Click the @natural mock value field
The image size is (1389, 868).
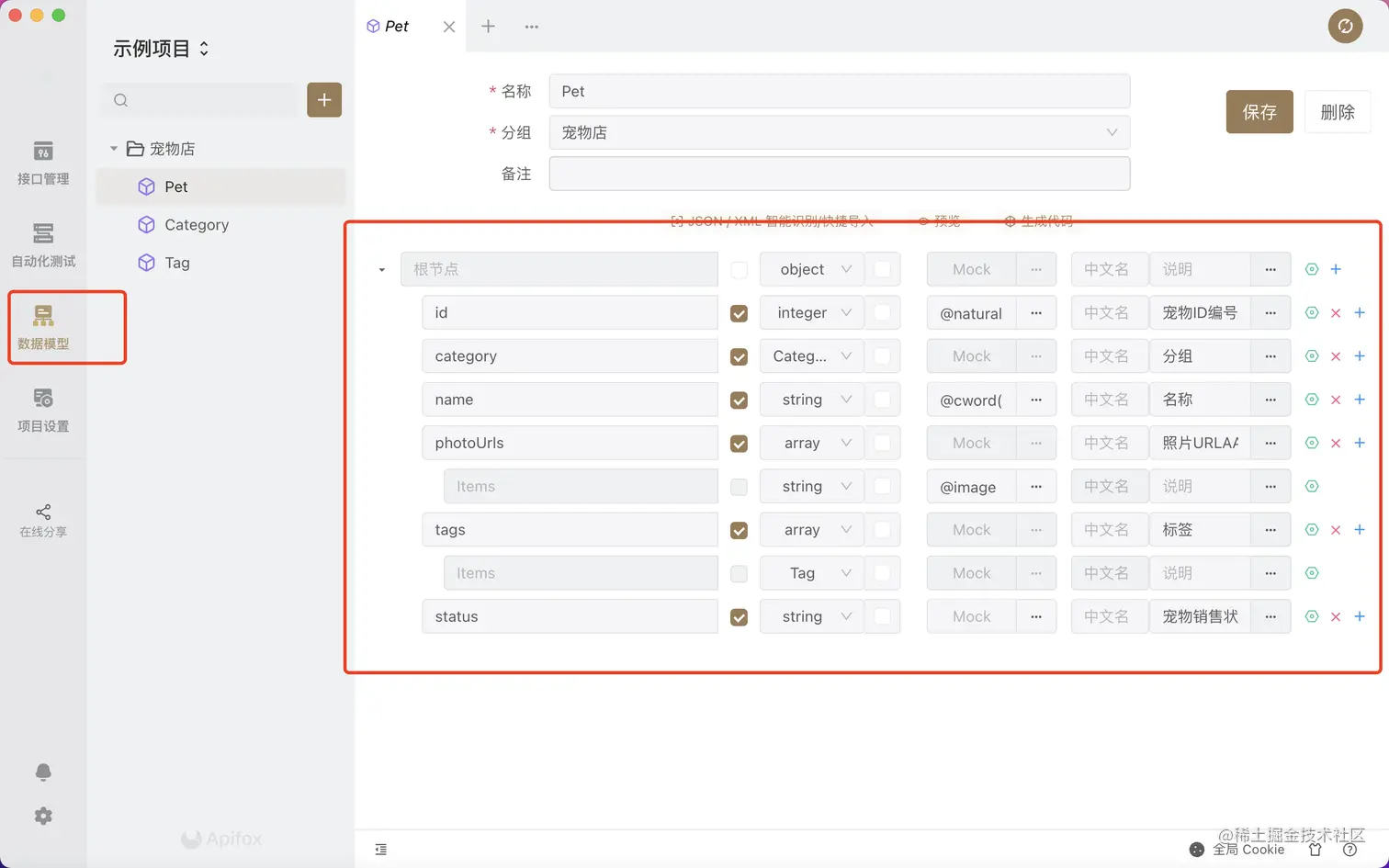click(x=972, y=313)
